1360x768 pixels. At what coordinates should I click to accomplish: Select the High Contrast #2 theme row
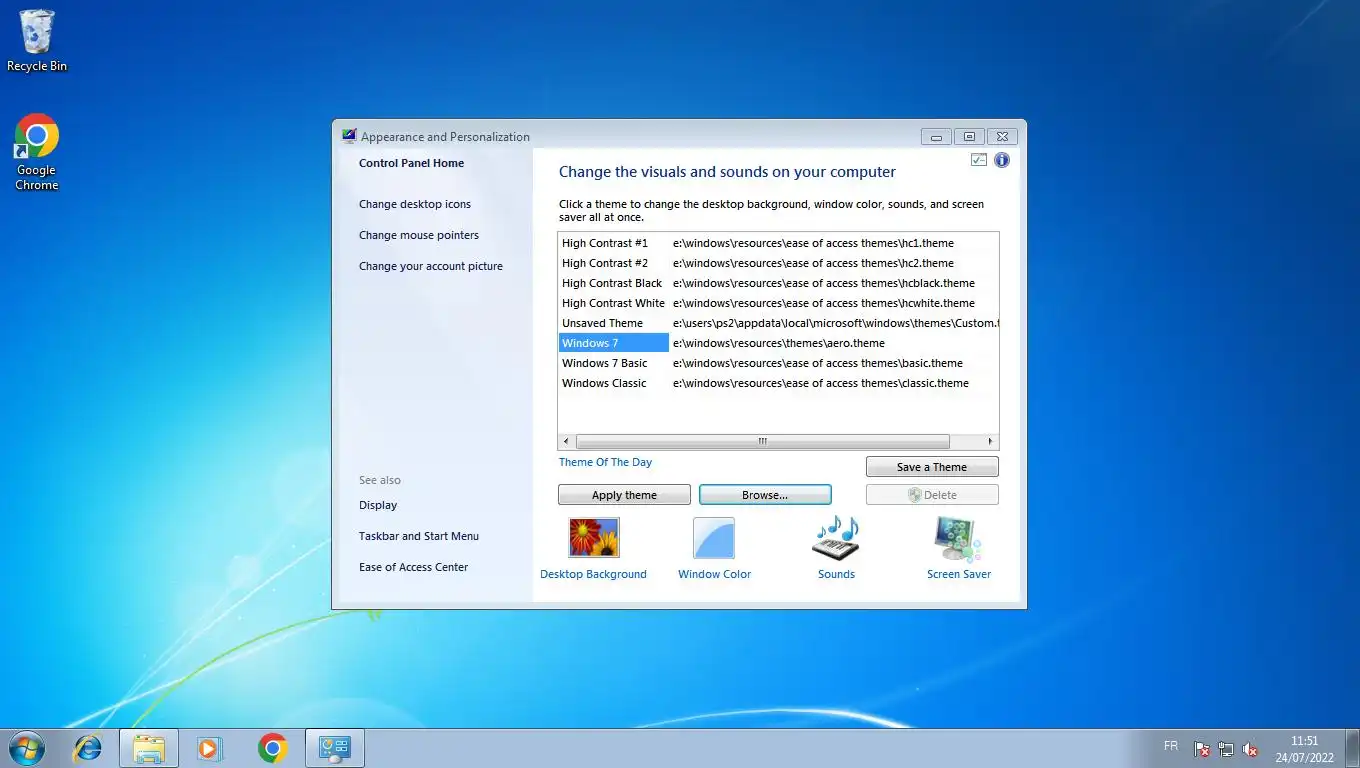778,263
